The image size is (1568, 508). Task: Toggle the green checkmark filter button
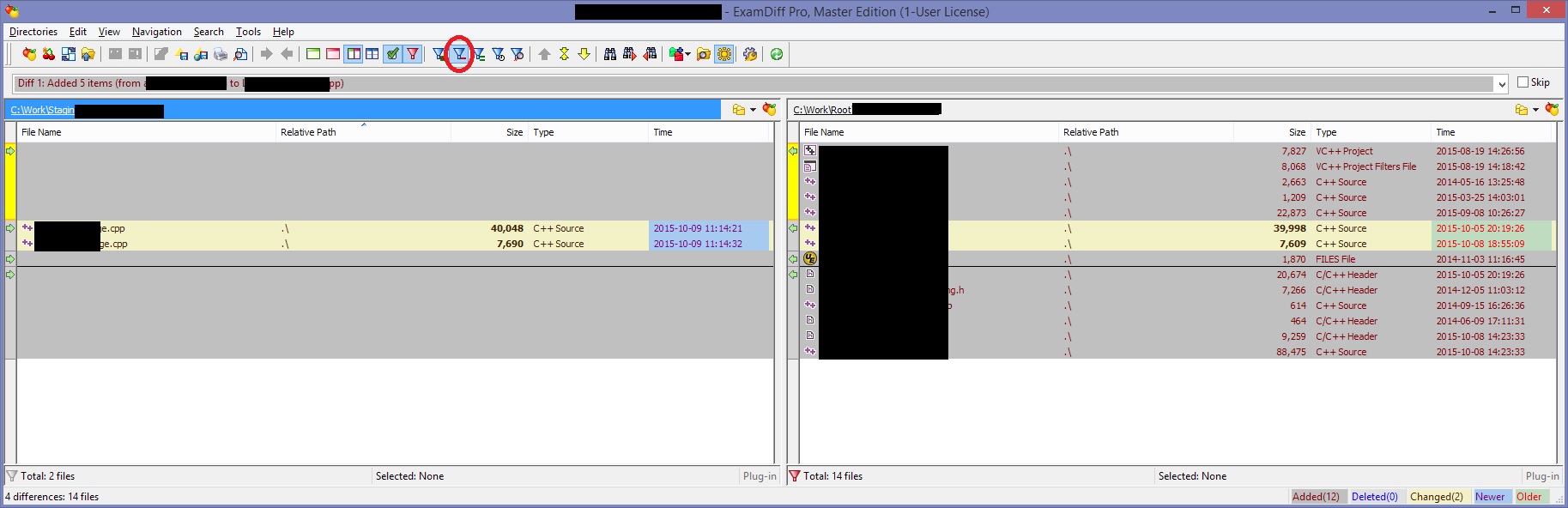point(393,54)
